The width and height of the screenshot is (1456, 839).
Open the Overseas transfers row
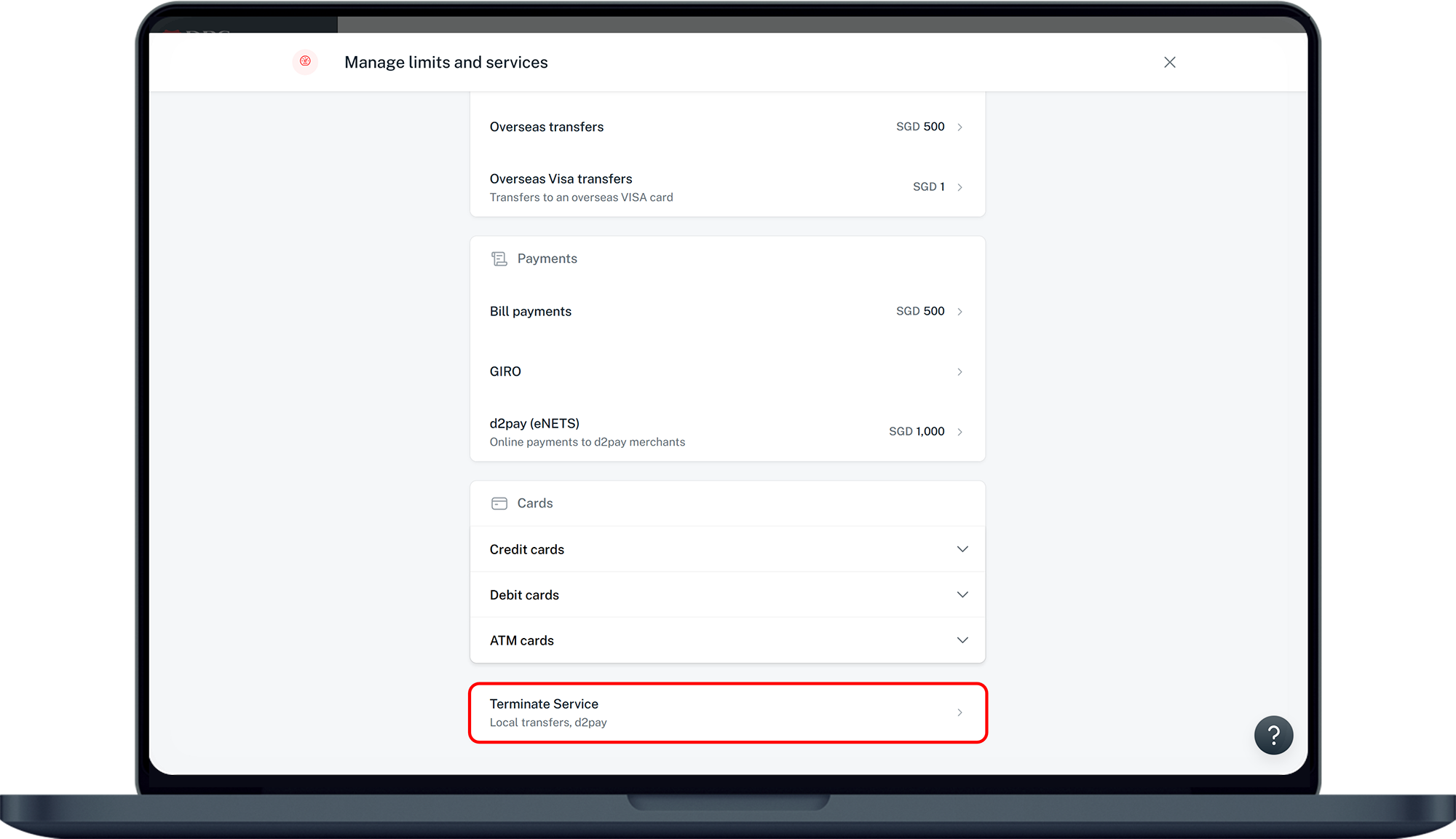[547, 127]
